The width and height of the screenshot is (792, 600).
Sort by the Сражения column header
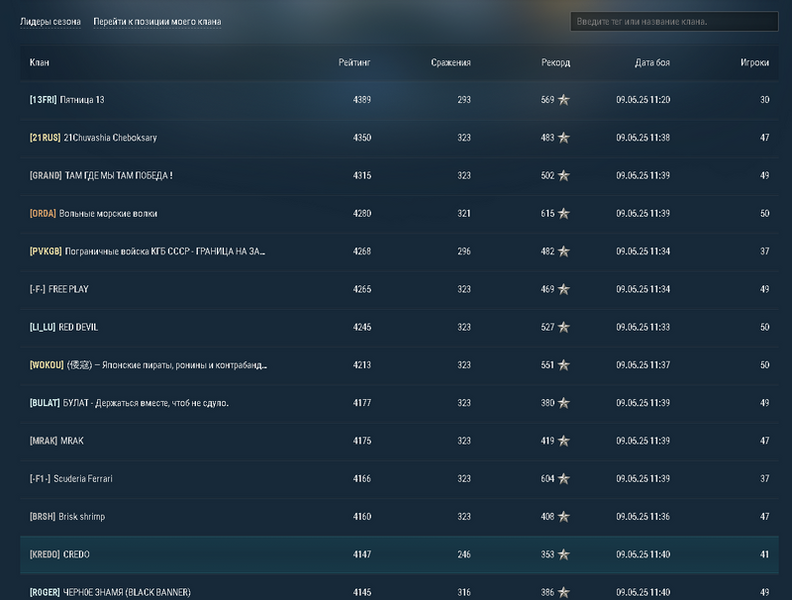point(451,63)
